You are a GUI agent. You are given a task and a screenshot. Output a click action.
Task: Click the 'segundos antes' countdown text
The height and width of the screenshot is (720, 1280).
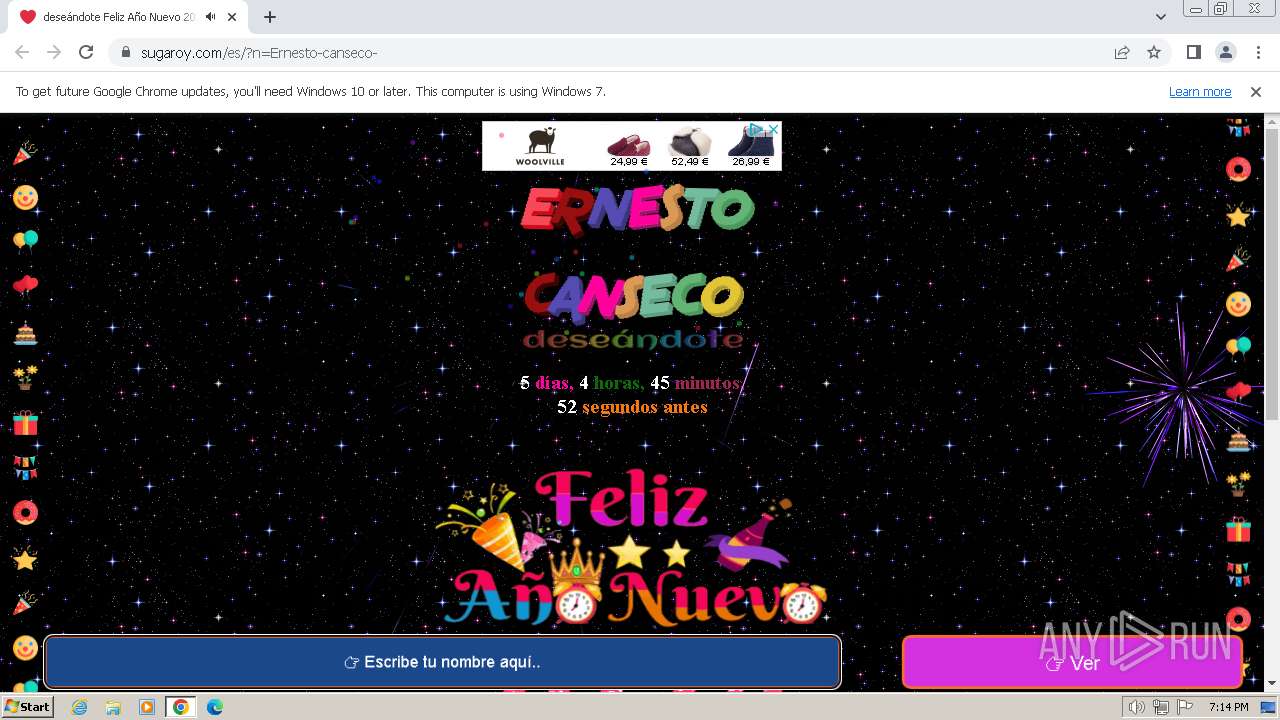pos(644,407)
